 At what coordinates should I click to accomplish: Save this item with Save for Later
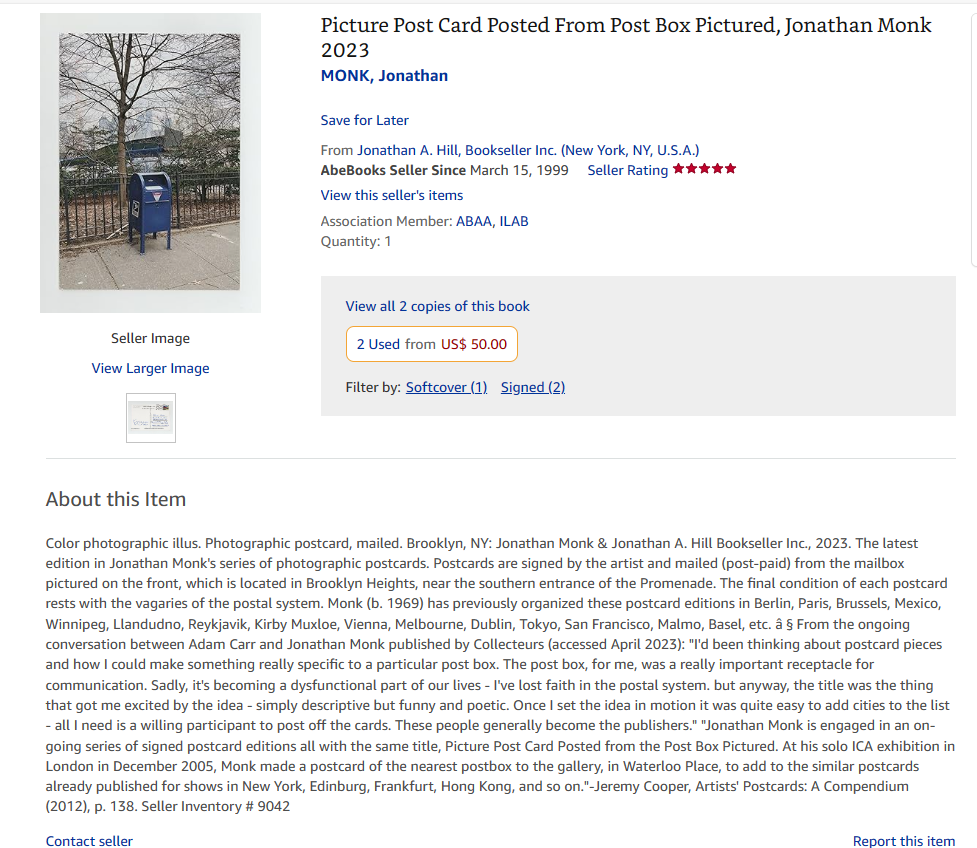point(365,120)
